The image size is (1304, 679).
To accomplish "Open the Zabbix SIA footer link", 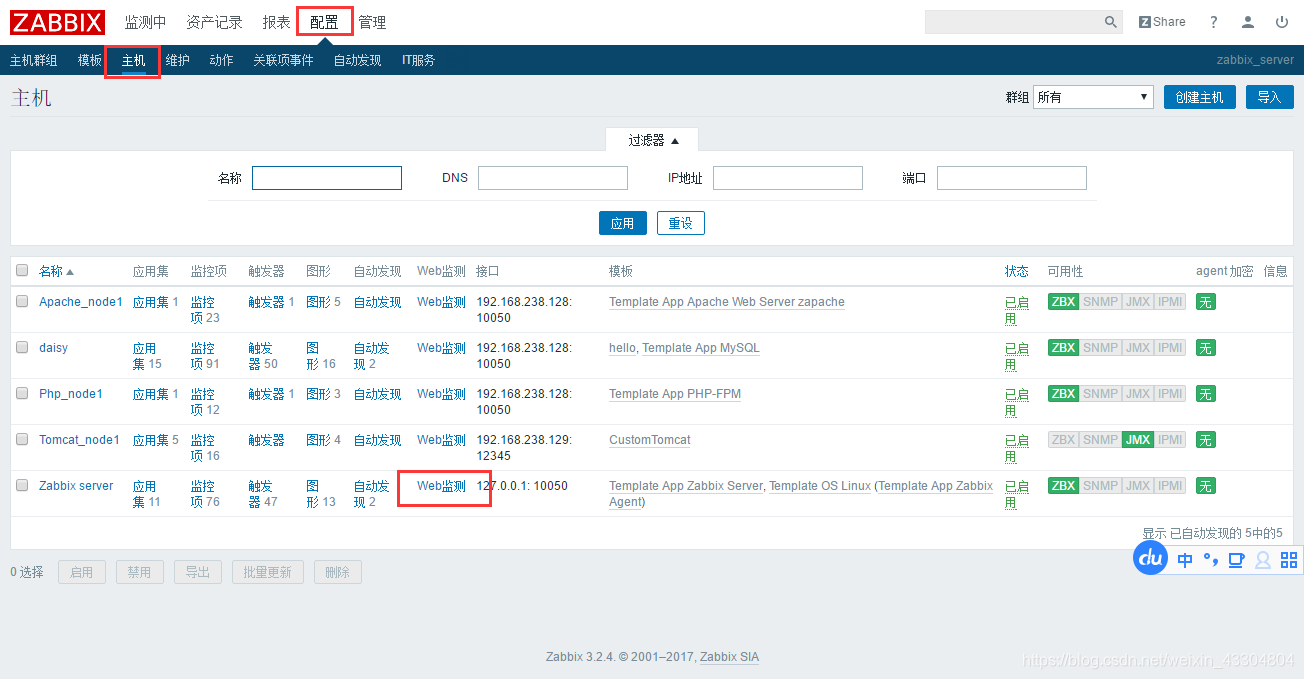I will coord(729,657).
